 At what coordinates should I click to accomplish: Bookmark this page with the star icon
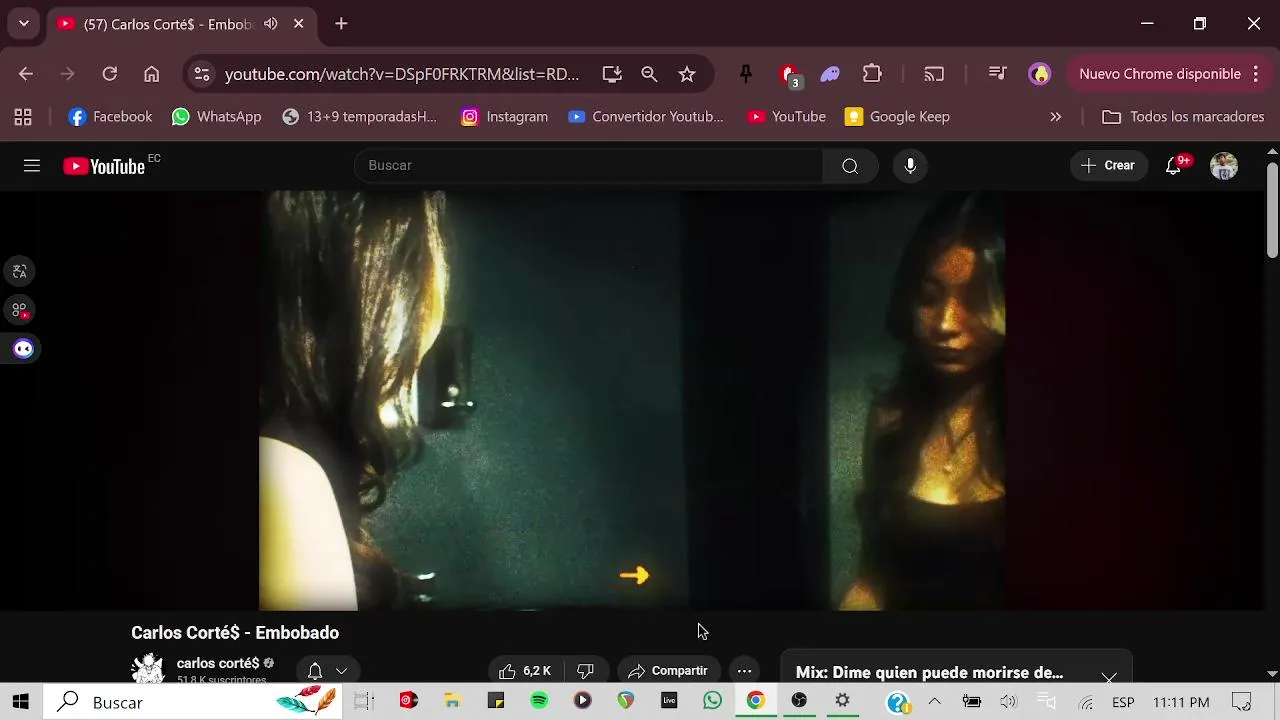pos(687,74)
